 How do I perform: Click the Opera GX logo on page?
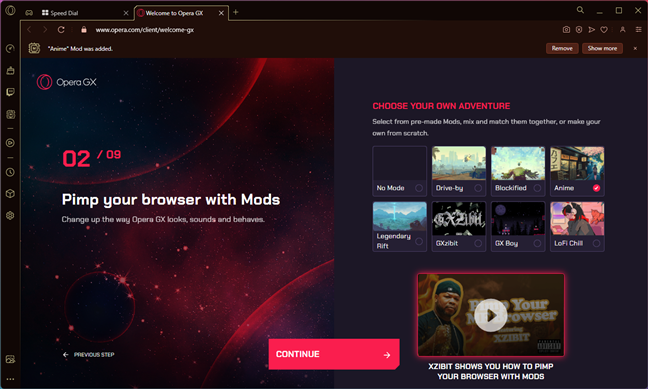[x=67, y=82]
